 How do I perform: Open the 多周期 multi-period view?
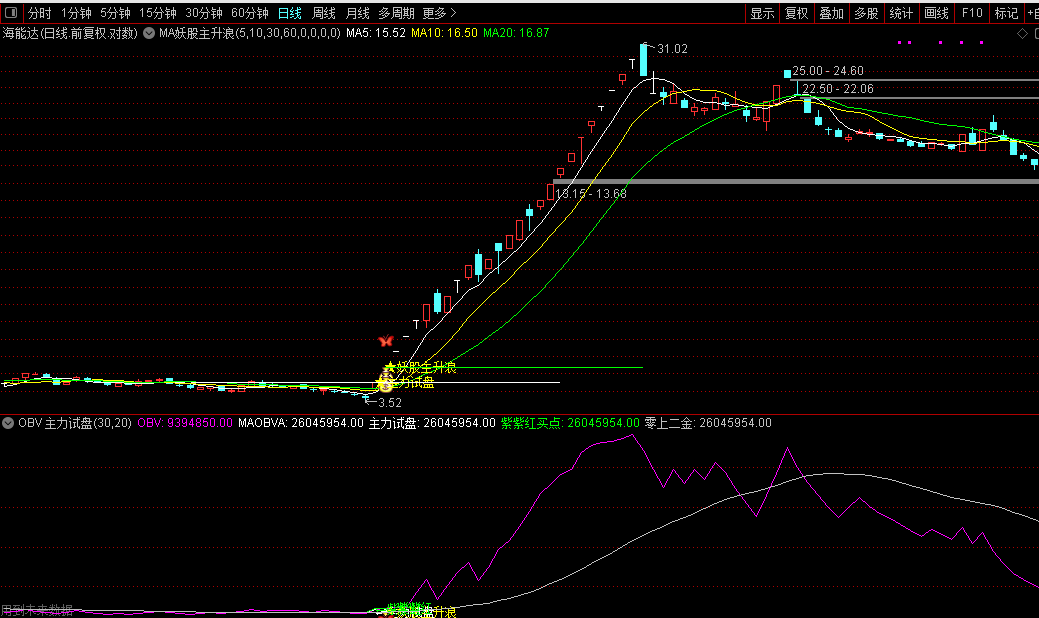[396, 13]
